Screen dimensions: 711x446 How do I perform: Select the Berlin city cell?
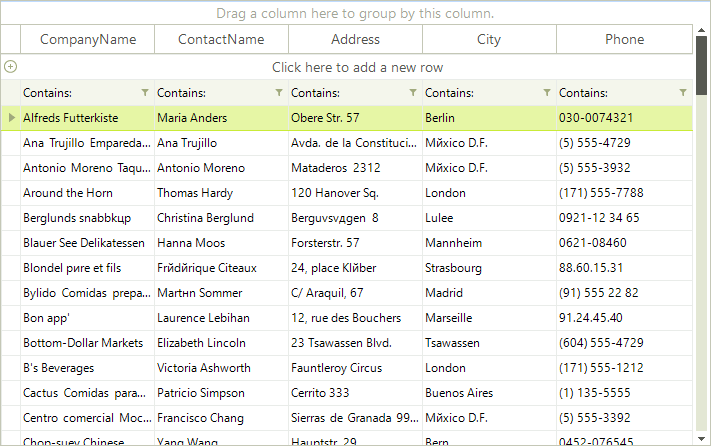(x=489, y=118)
